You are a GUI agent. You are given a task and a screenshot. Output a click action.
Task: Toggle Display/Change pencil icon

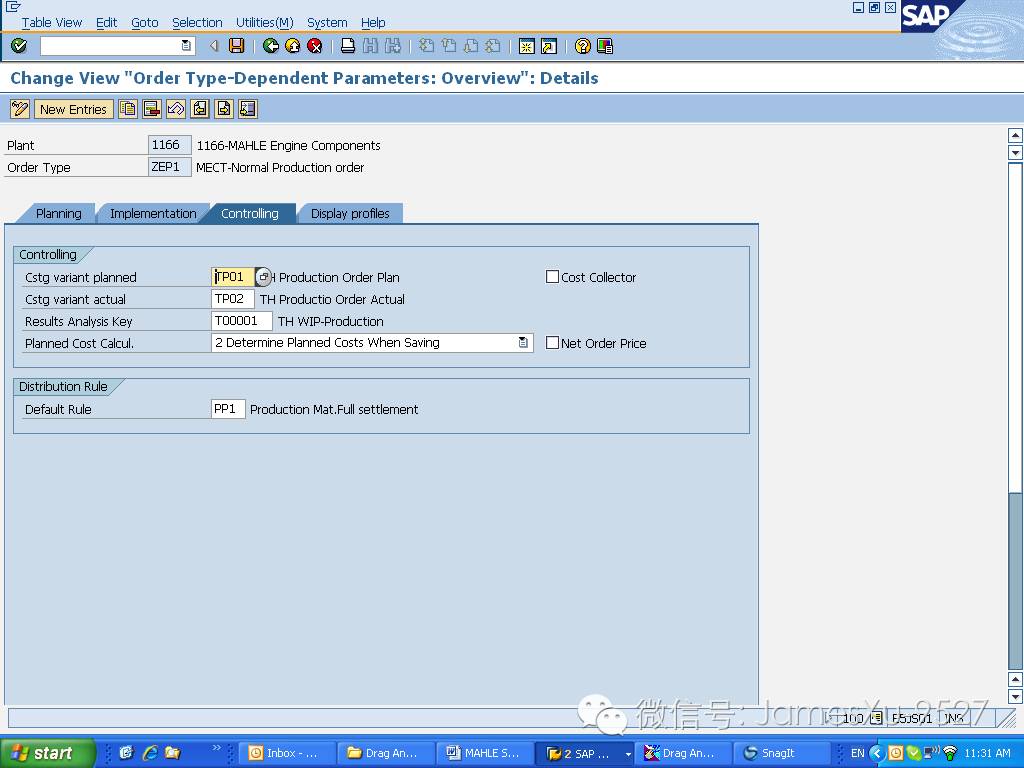point(20,108)
